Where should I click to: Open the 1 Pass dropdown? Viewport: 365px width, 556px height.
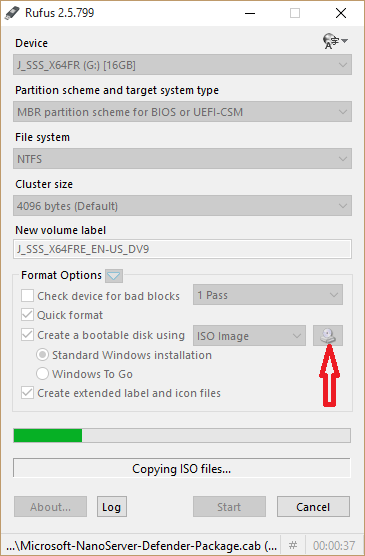point(268,295)
